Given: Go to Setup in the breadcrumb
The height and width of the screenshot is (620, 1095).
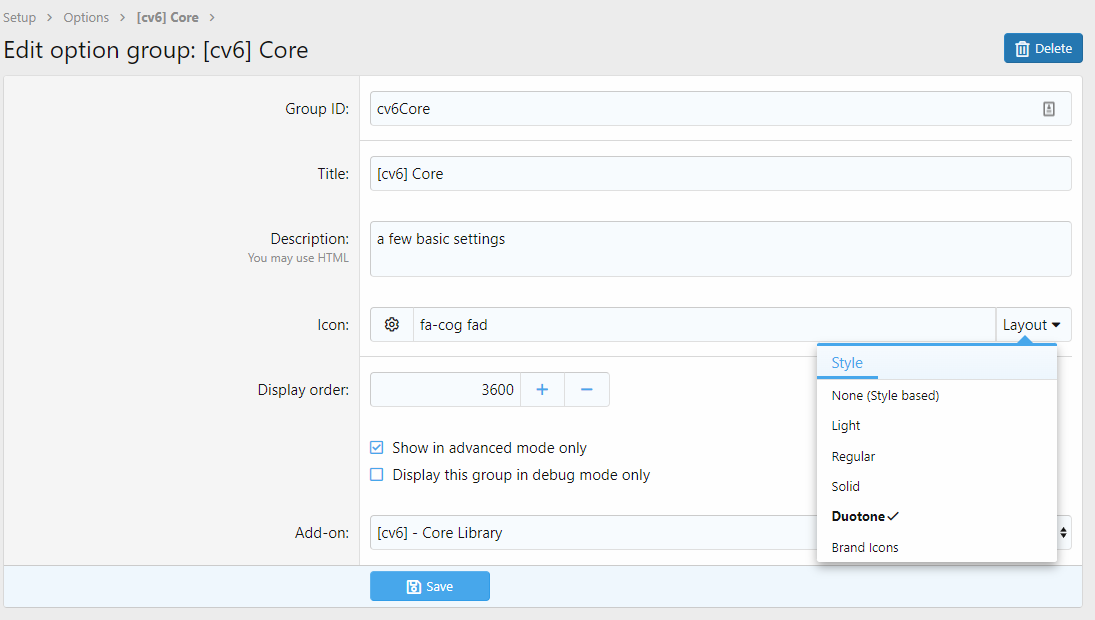Looking at the screenshot, I should (x=20, y=17).
